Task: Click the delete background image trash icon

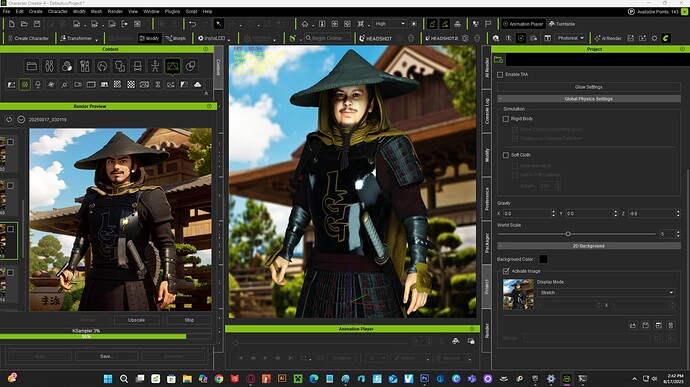Action: coord(671,325)
